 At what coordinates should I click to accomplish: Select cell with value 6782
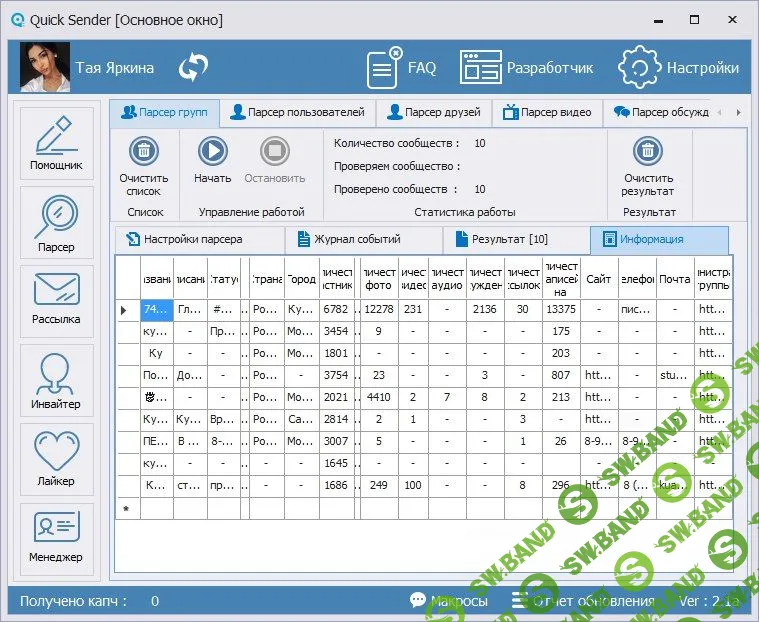point(336,309)
